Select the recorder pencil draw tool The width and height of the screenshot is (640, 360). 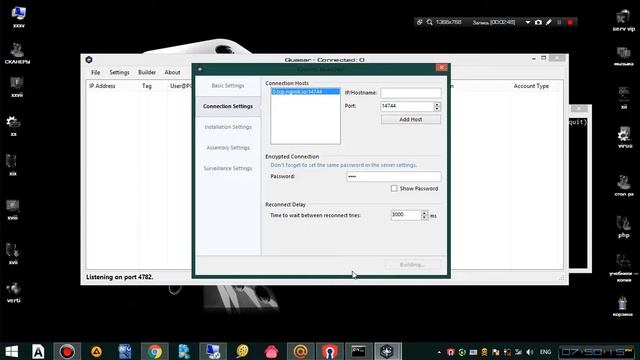549,22
